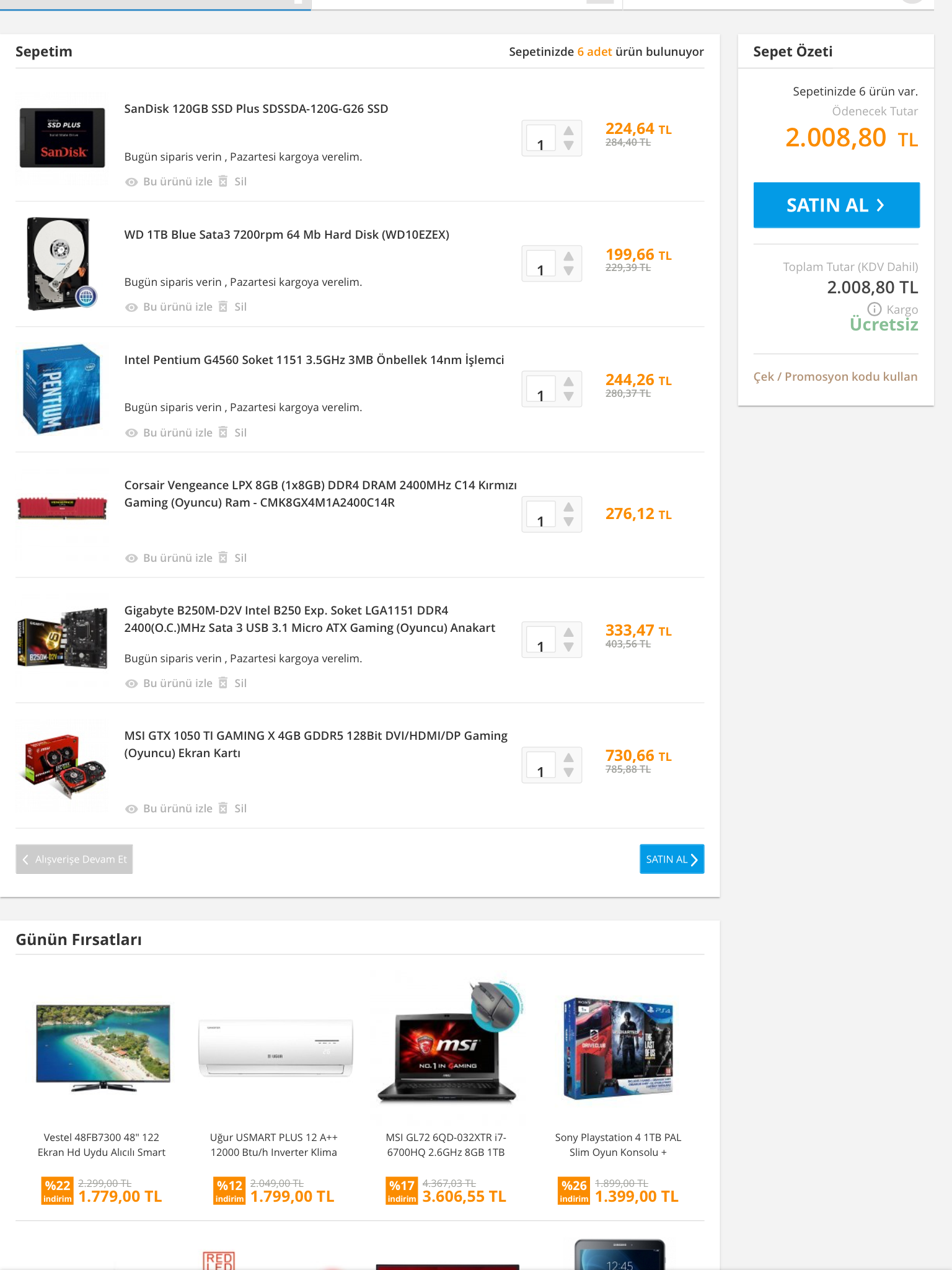The image size is (952, 1270).
Task: Increase Gigabyte motherboard quantity with up arrow
Action: (x=568, y=632)
